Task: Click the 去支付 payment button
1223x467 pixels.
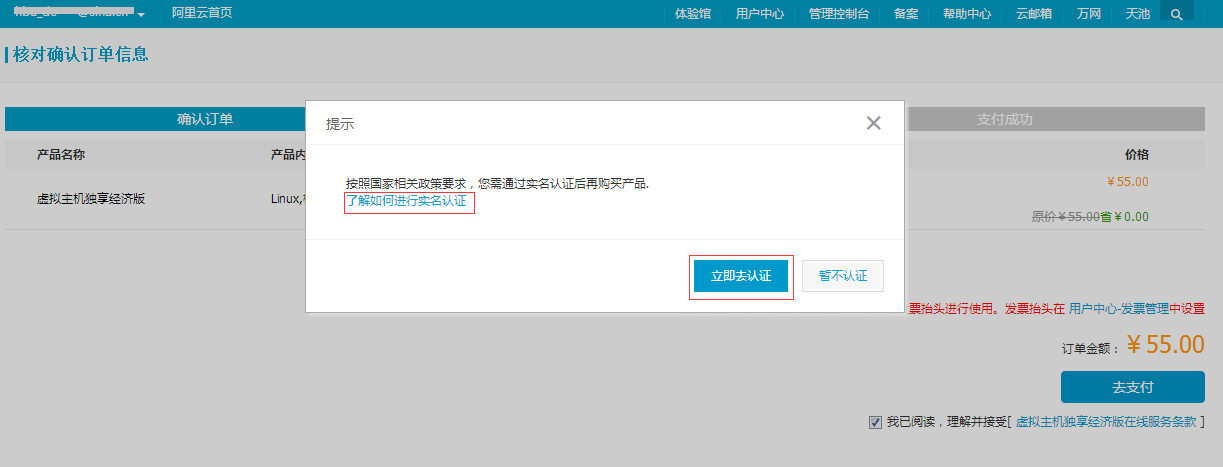Action: (x=1132, y=387)
